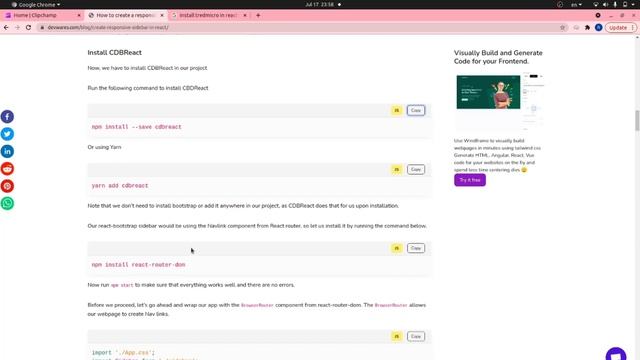Click the code text npm install --save cdbreact

pos(136,127)
